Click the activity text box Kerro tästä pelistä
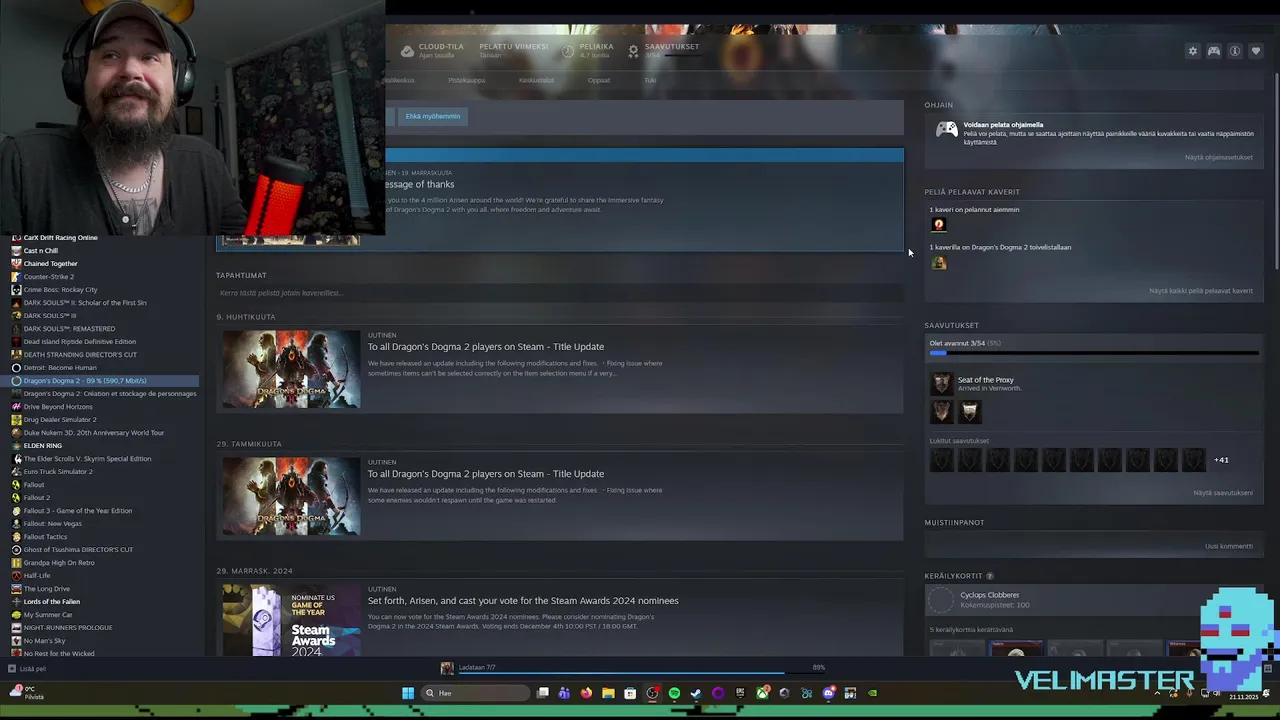This screenshot has width=1280, height=720. click(x=559, y=293)
